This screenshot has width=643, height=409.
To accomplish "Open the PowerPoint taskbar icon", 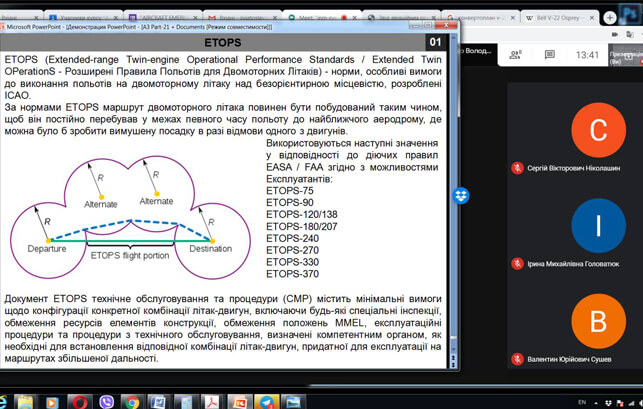I will coord(240,400).
